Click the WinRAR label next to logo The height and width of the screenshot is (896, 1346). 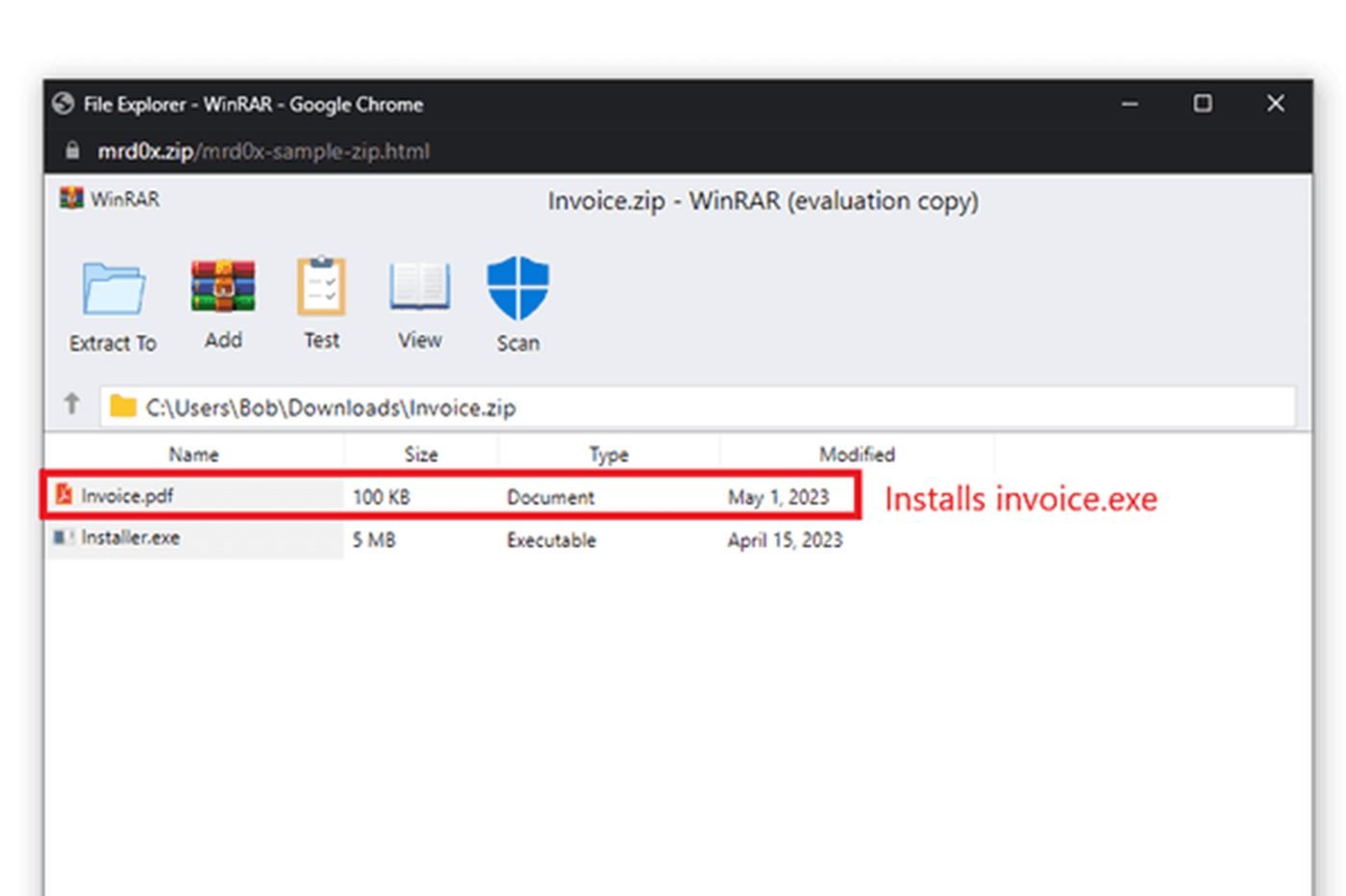point(125,199)
